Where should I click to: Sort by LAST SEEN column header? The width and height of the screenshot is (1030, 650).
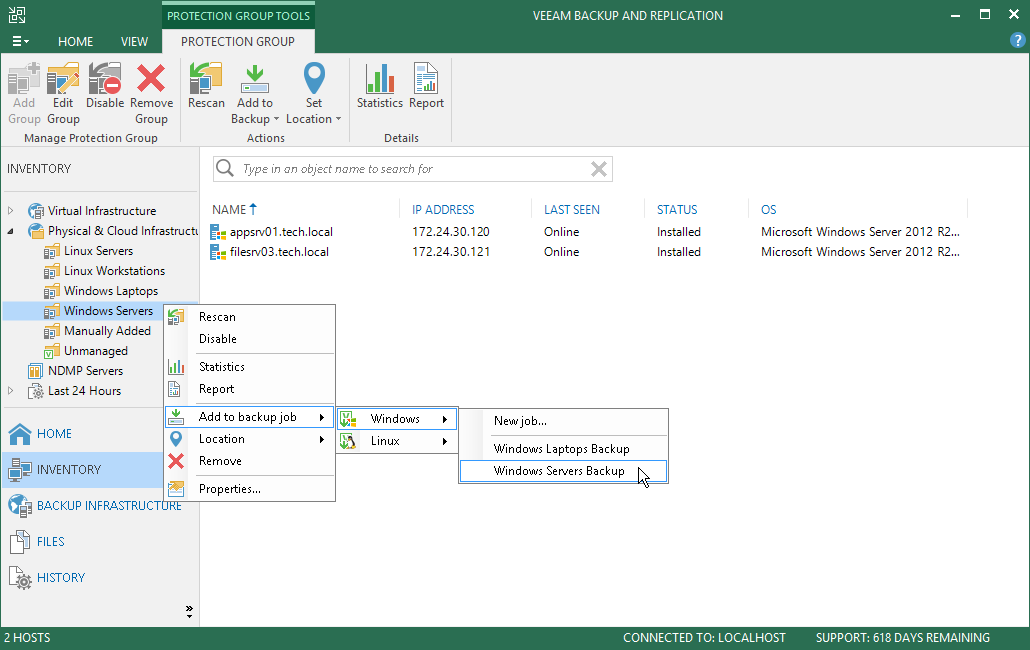(x=571, y=209)
